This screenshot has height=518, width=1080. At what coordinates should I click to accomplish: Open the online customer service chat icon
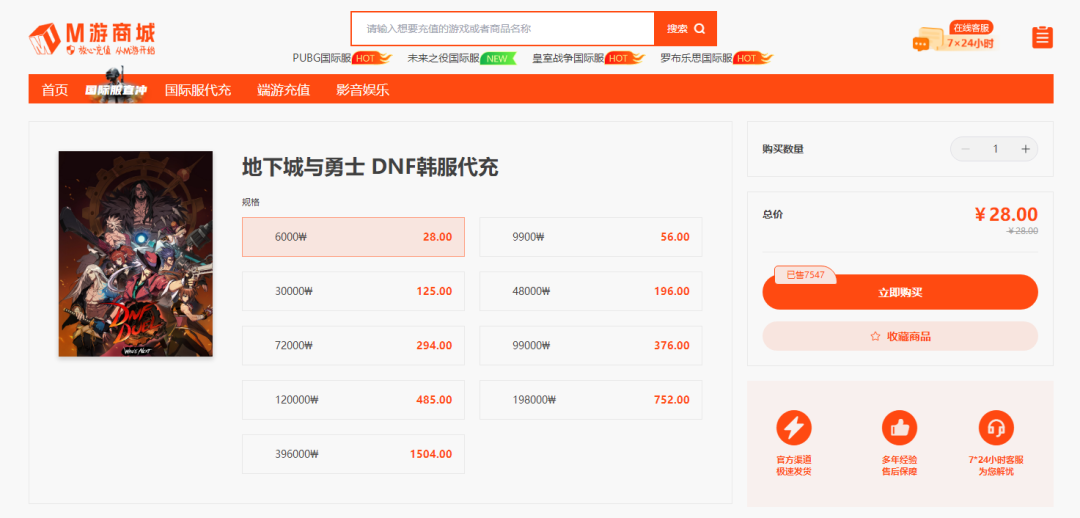(x=953, y=37)
